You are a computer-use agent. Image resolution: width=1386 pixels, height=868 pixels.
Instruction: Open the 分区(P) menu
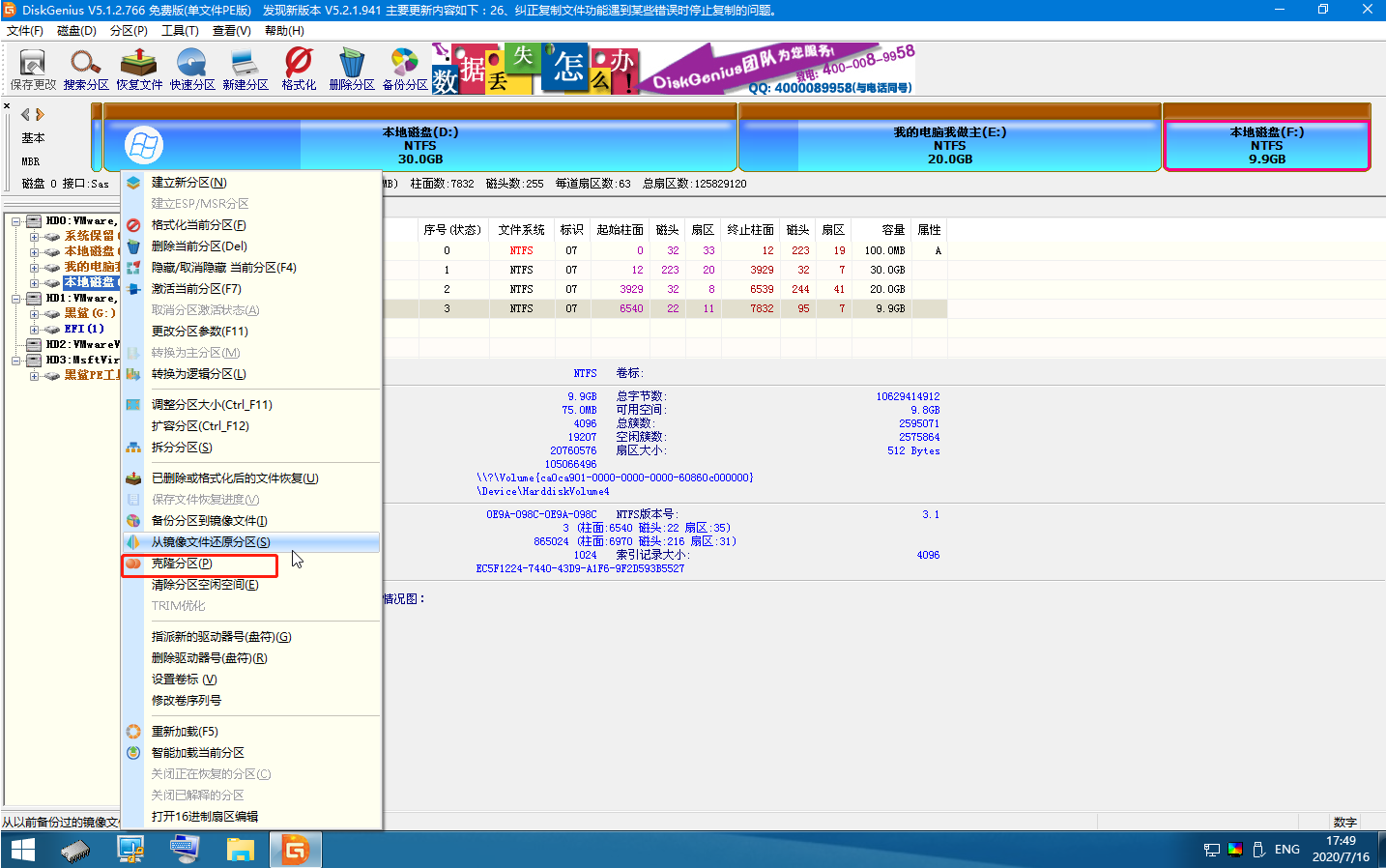[129, 31]
